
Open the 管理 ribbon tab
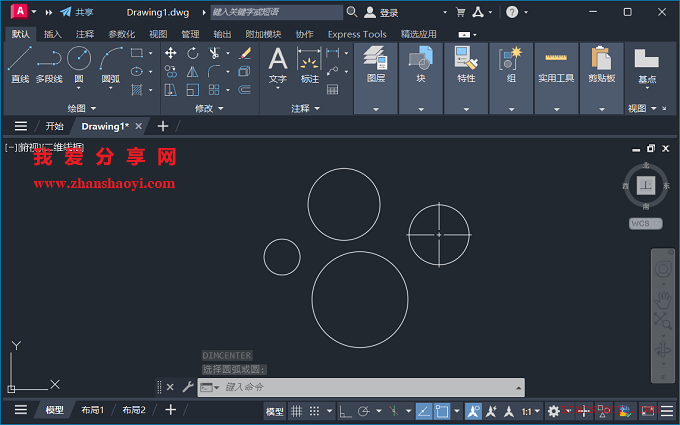pos(190,34)
